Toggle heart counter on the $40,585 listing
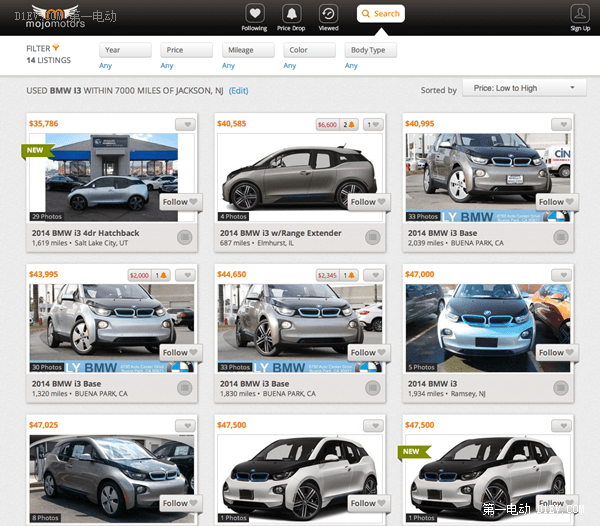Viewport: 600px width, 526px height. point(373,124)
